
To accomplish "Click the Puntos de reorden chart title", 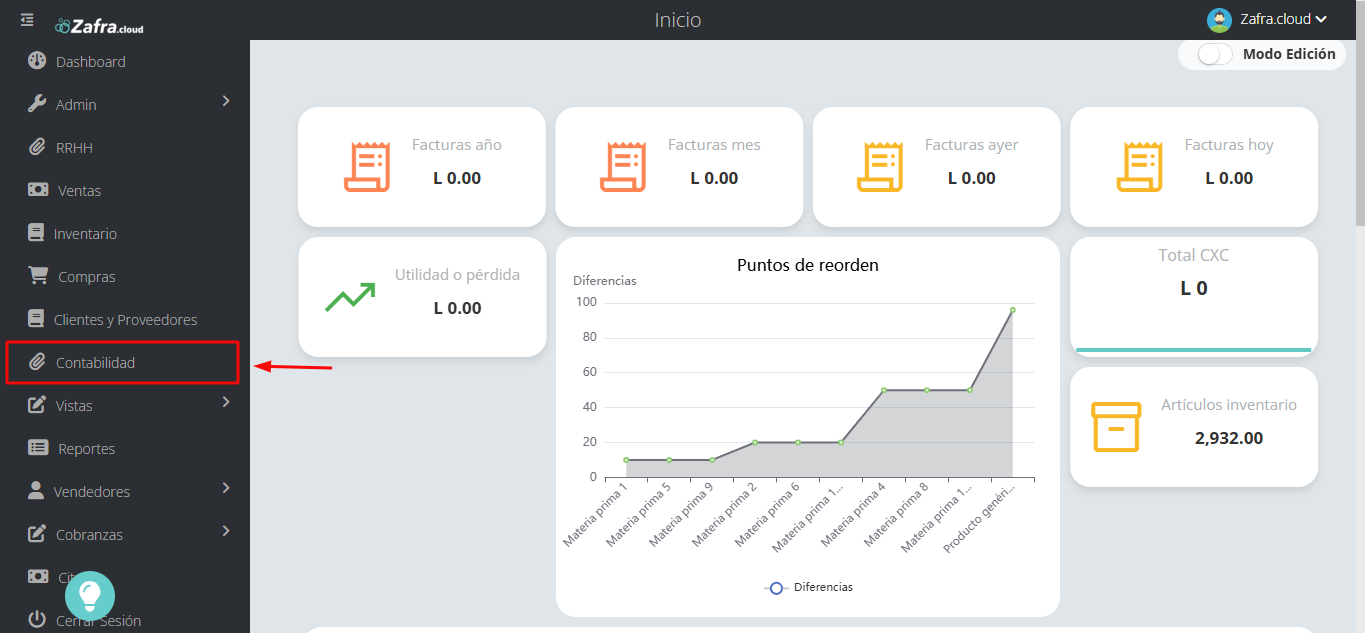I will tap(808, 265).
